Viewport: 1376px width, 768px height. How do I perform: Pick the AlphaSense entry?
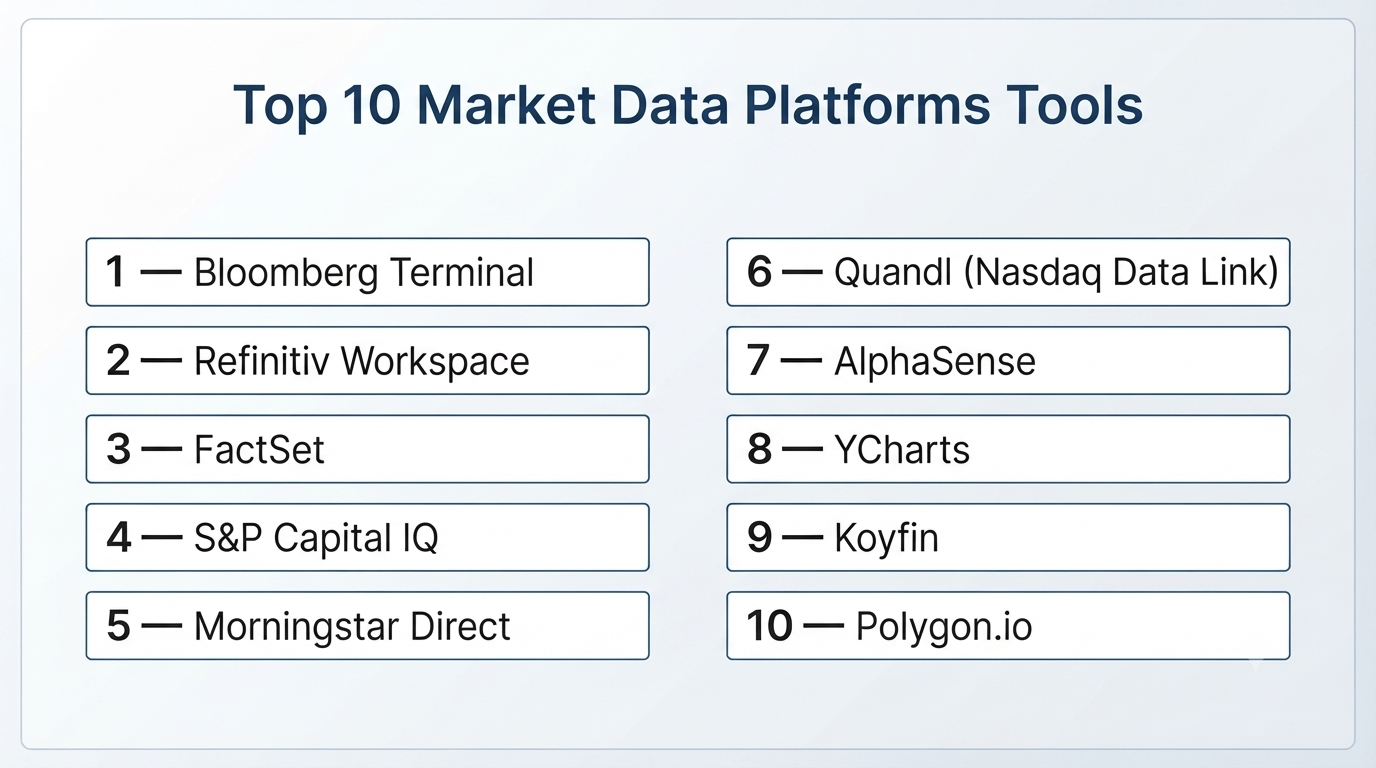[x=1008, y=360]
